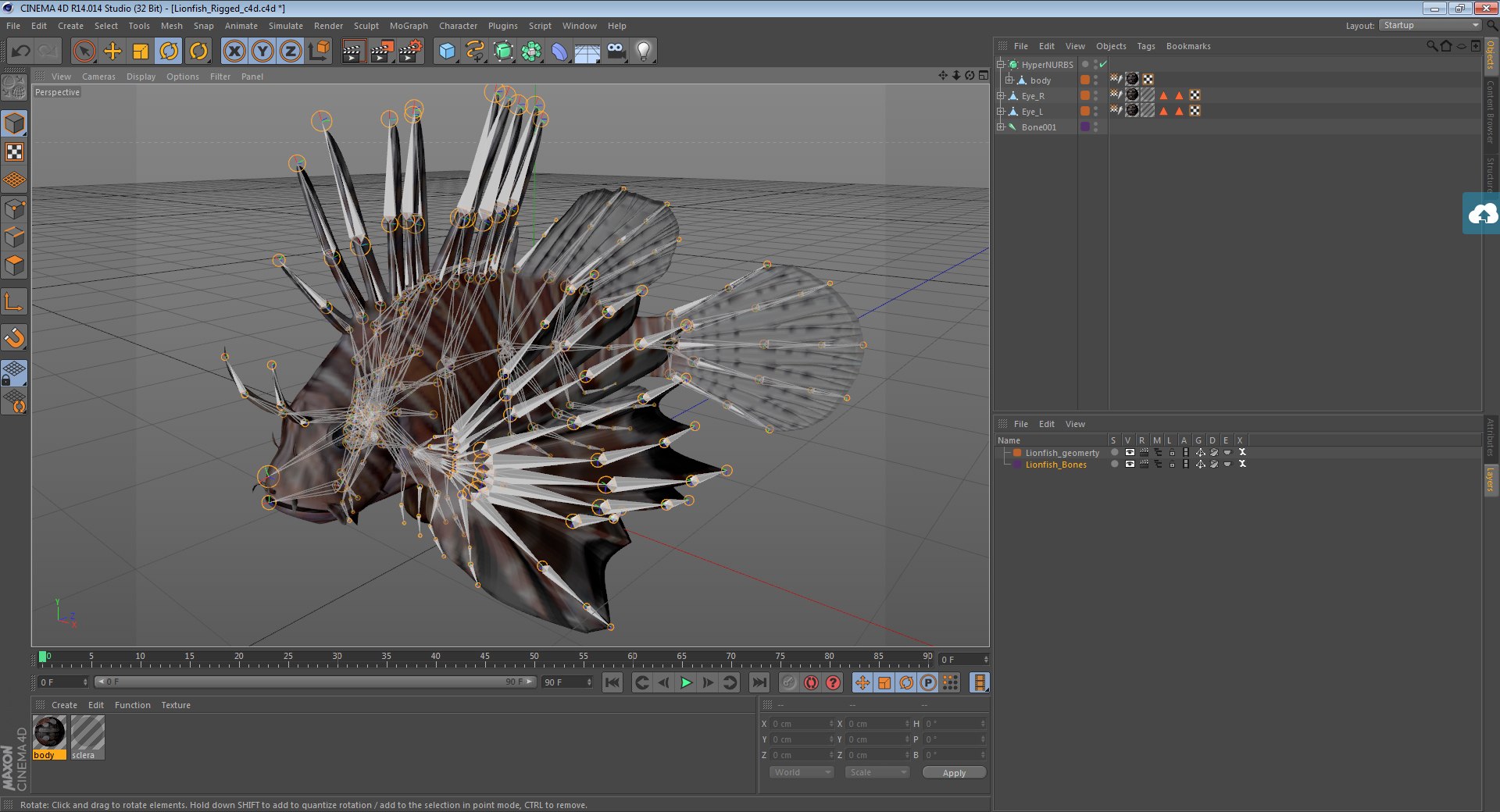Screen dimensions: 1500x812
Task: Toggle HyperNURBS enabled green checkmark
Action: [1103, 65]
